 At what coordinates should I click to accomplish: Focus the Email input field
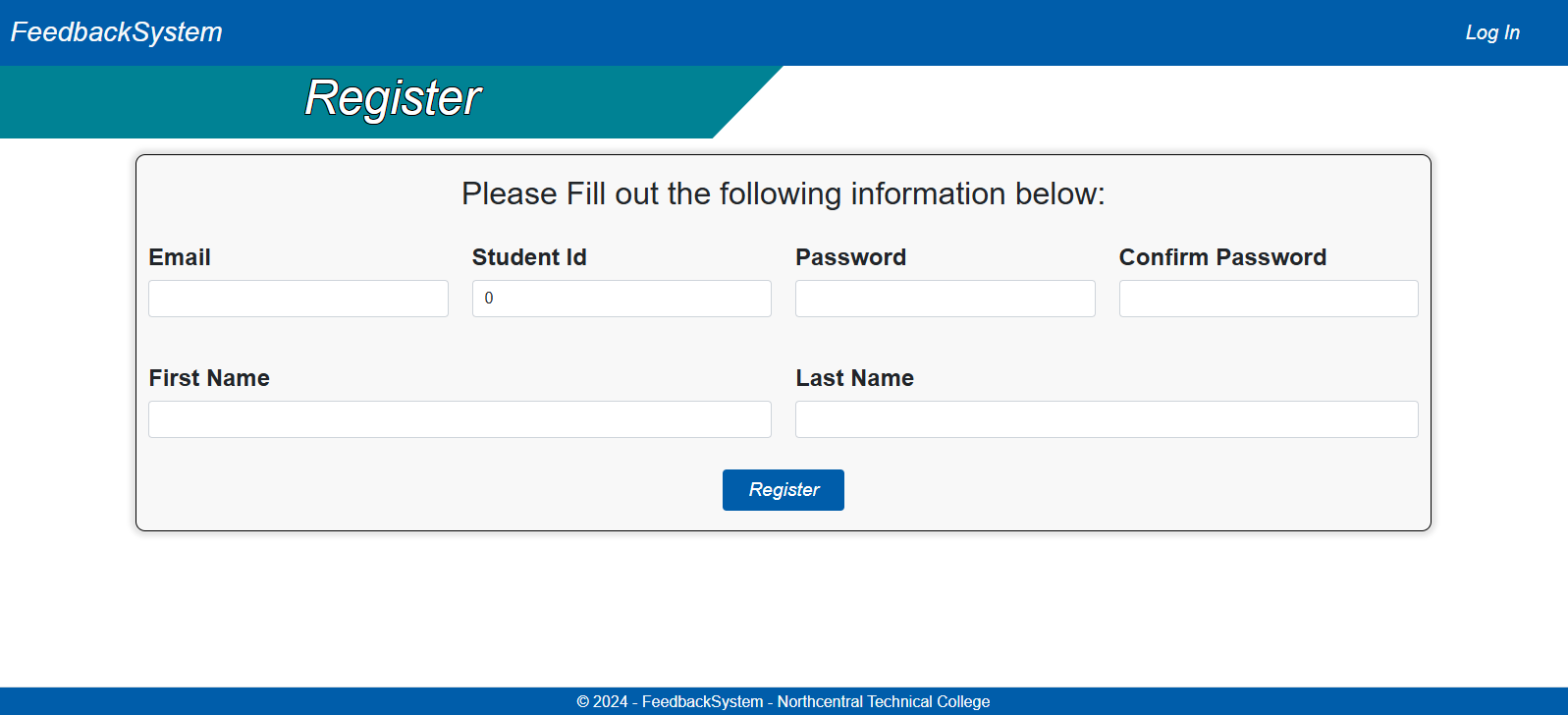pos(297,299)
